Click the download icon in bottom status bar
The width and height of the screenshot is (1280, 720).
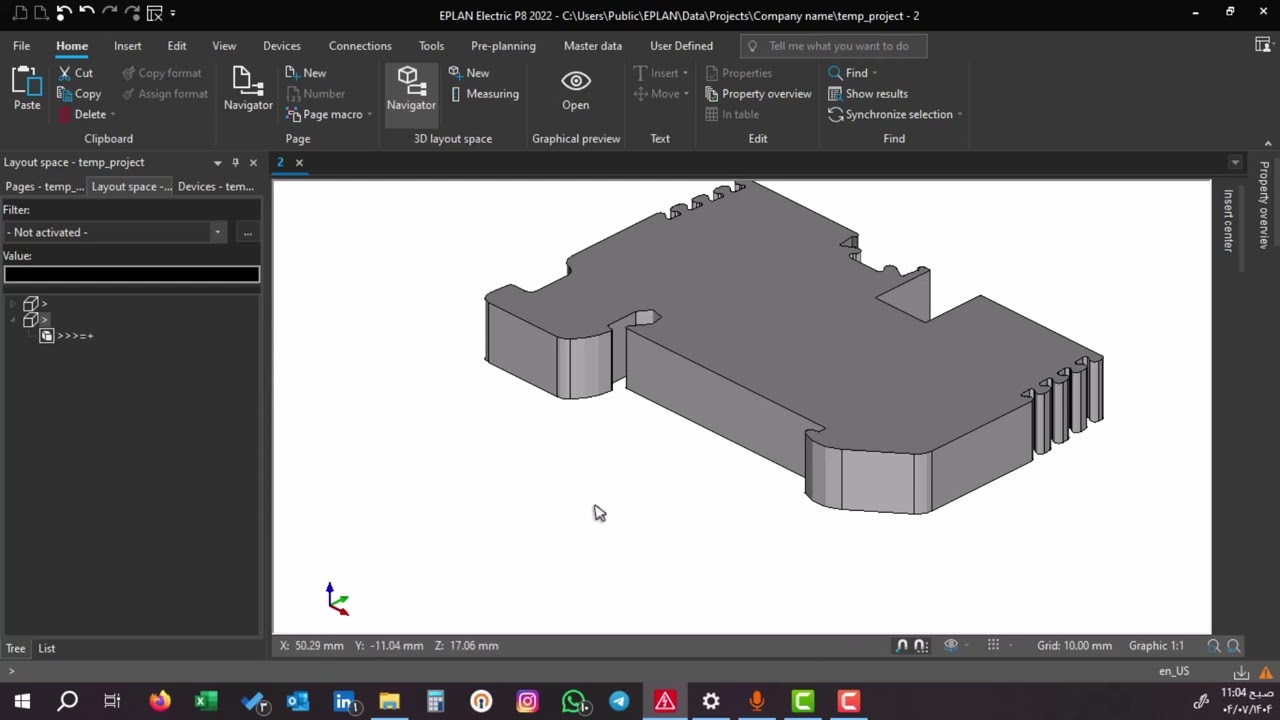click(x=1241, y=672)
